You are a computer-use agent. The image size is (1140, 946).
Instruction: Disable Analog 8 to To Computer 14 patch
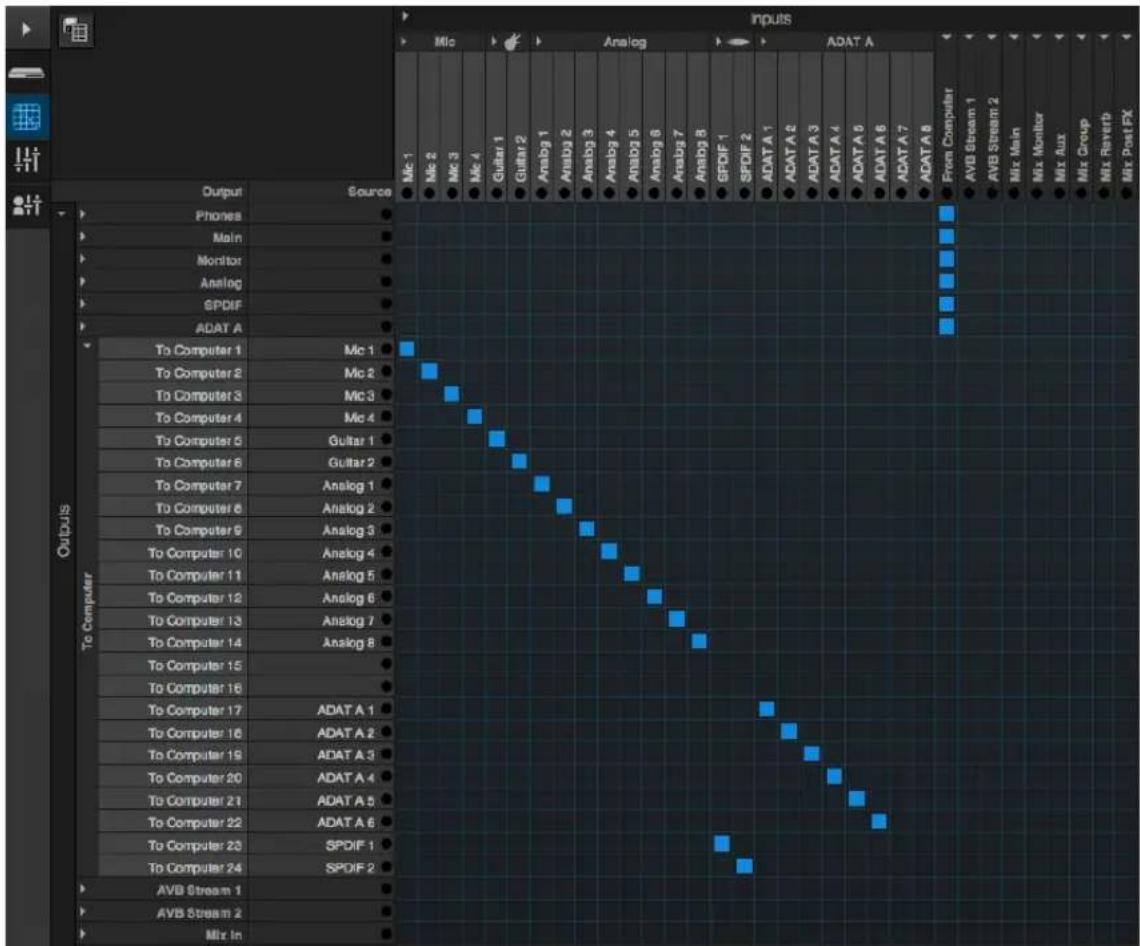[x=699, y=641]
